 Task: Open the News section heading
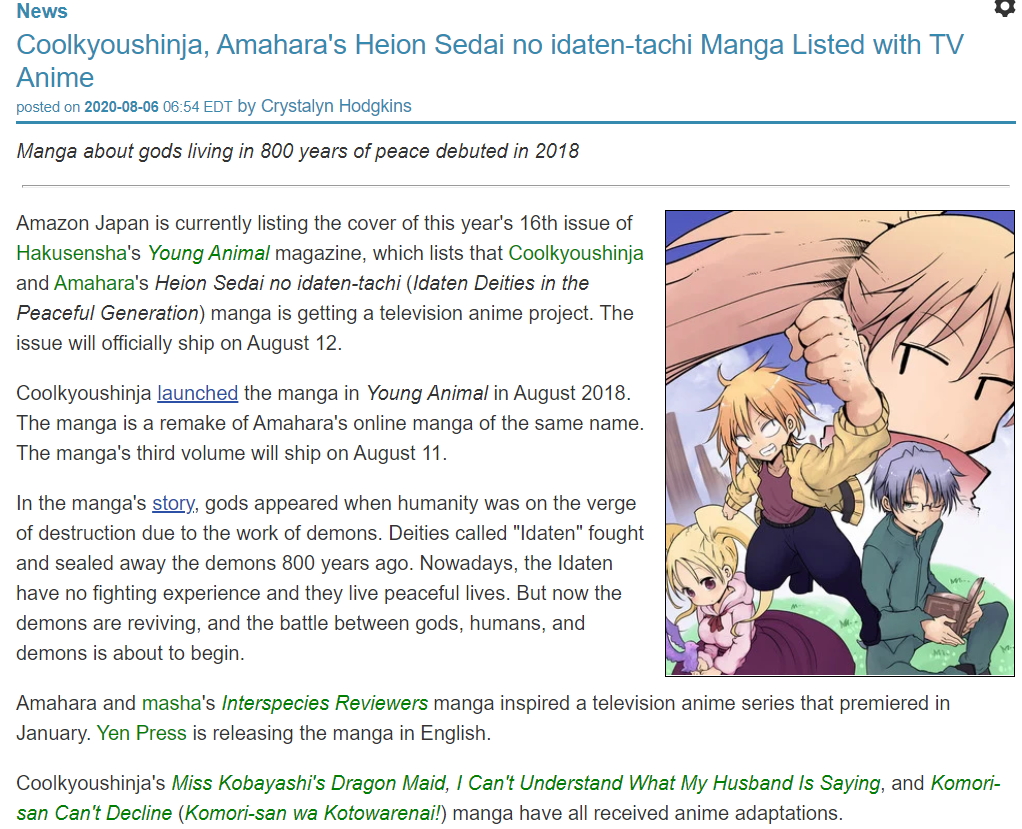(42, 11)
